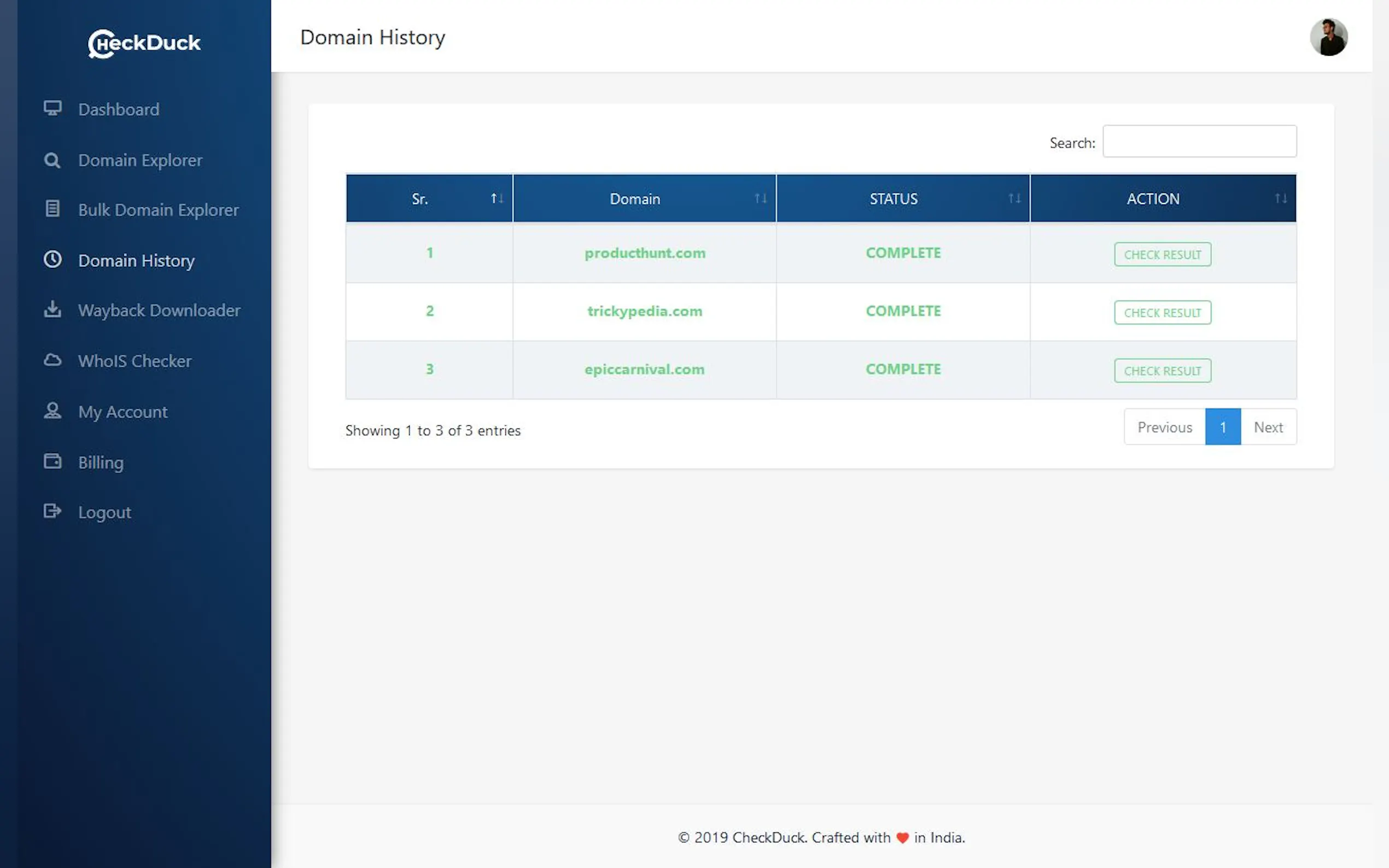Open Dashboard in the sidebar
This screenshot has width=1389, height=868.
119,109
